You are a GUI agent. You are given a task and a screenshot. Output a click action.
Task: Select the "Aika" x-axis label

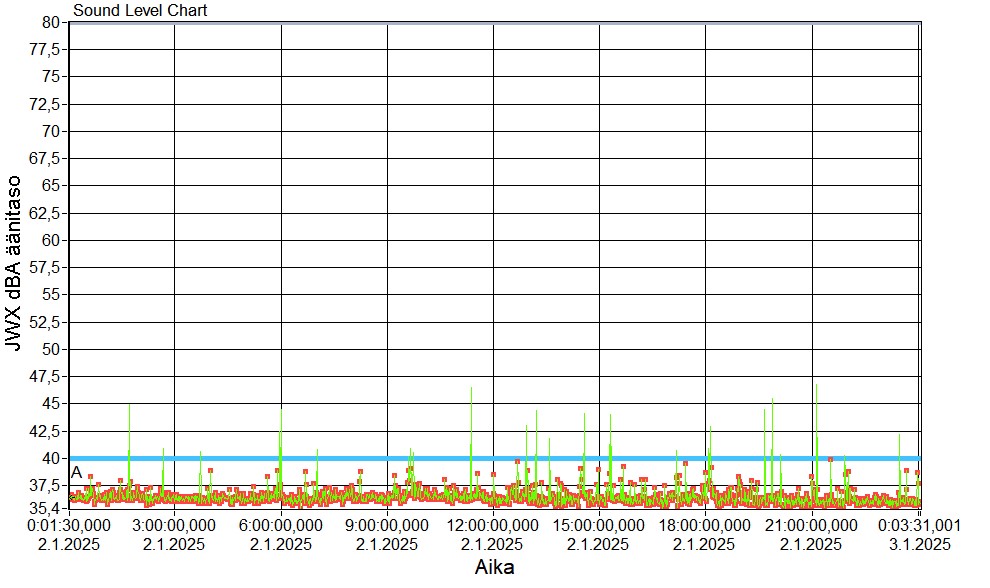494,567
